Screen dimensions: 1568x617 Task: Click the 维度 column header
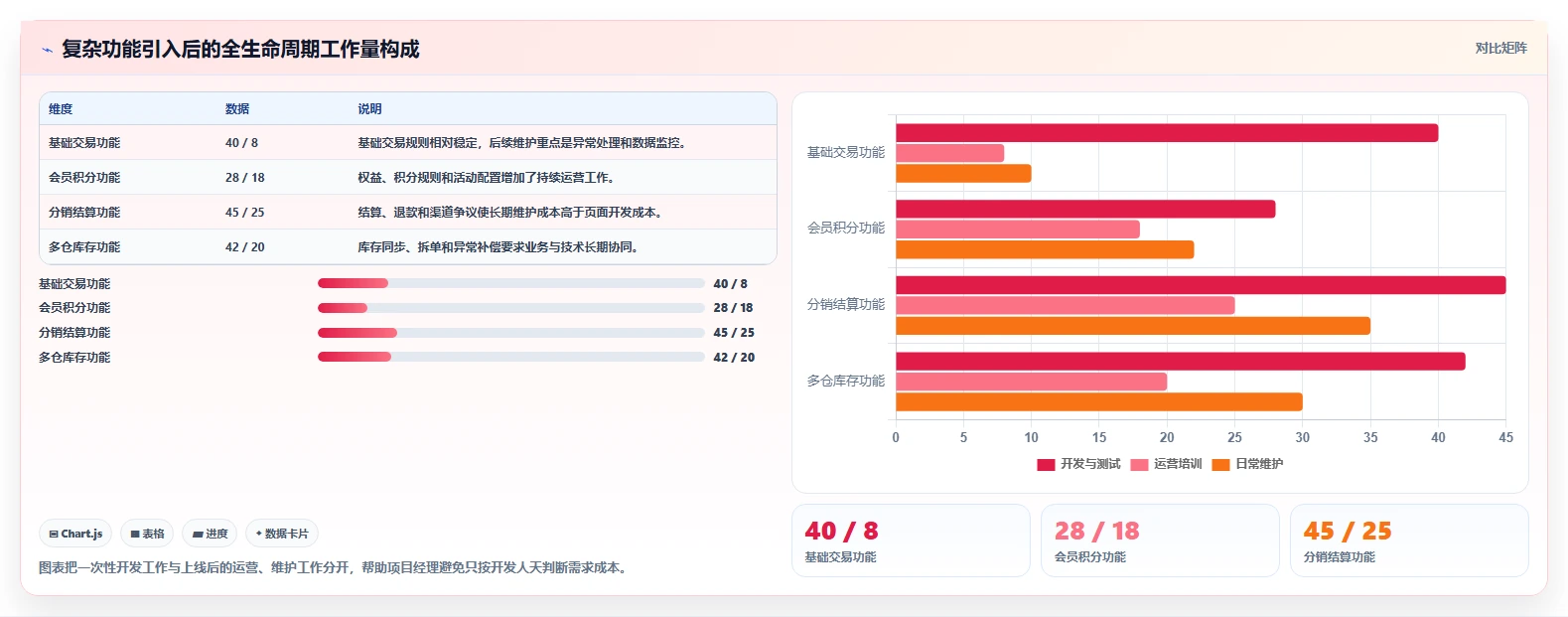[x=61, y=109]
